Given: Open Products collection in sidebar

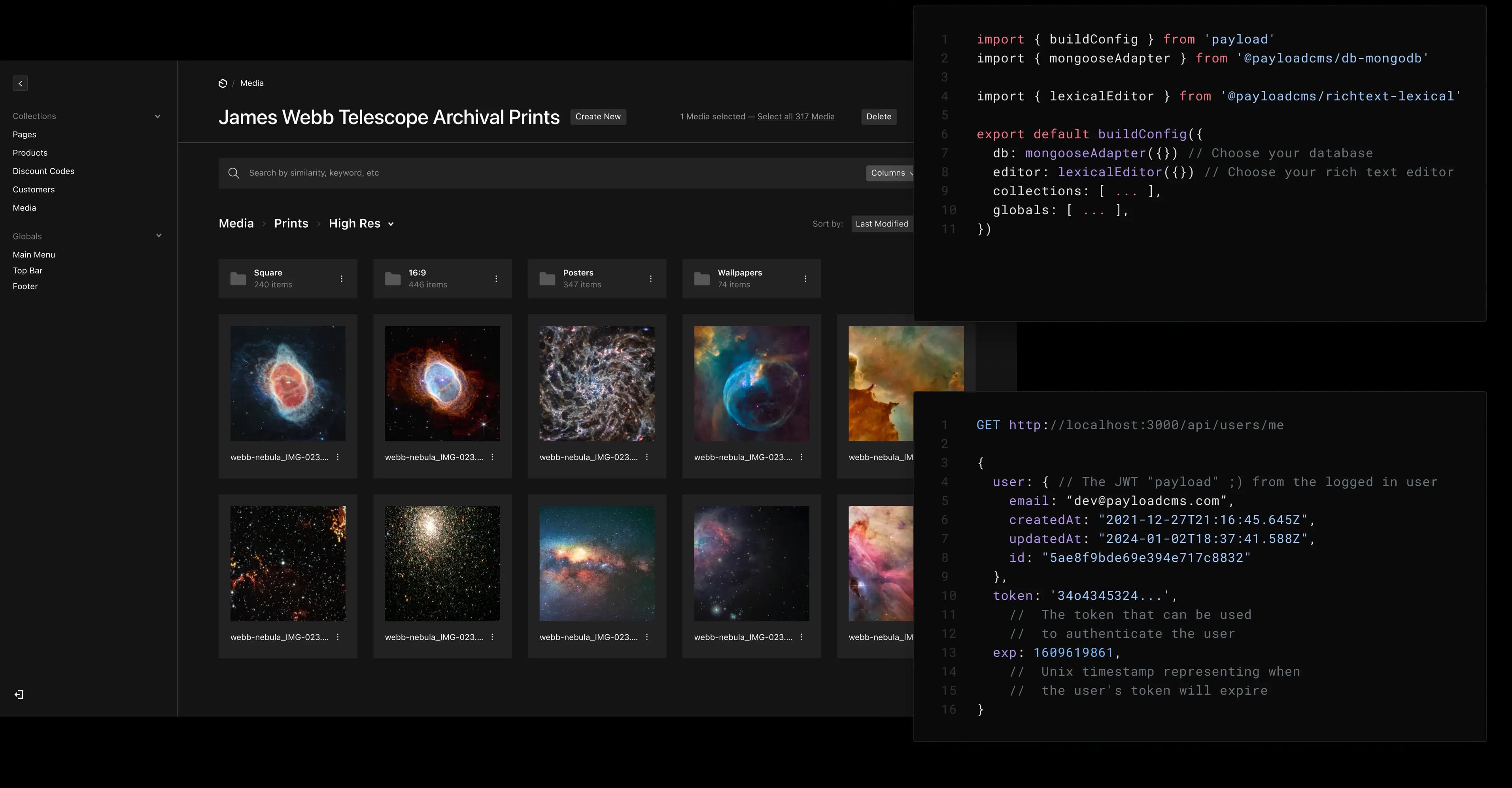Looking at the screenshot, I should (30, 153).
